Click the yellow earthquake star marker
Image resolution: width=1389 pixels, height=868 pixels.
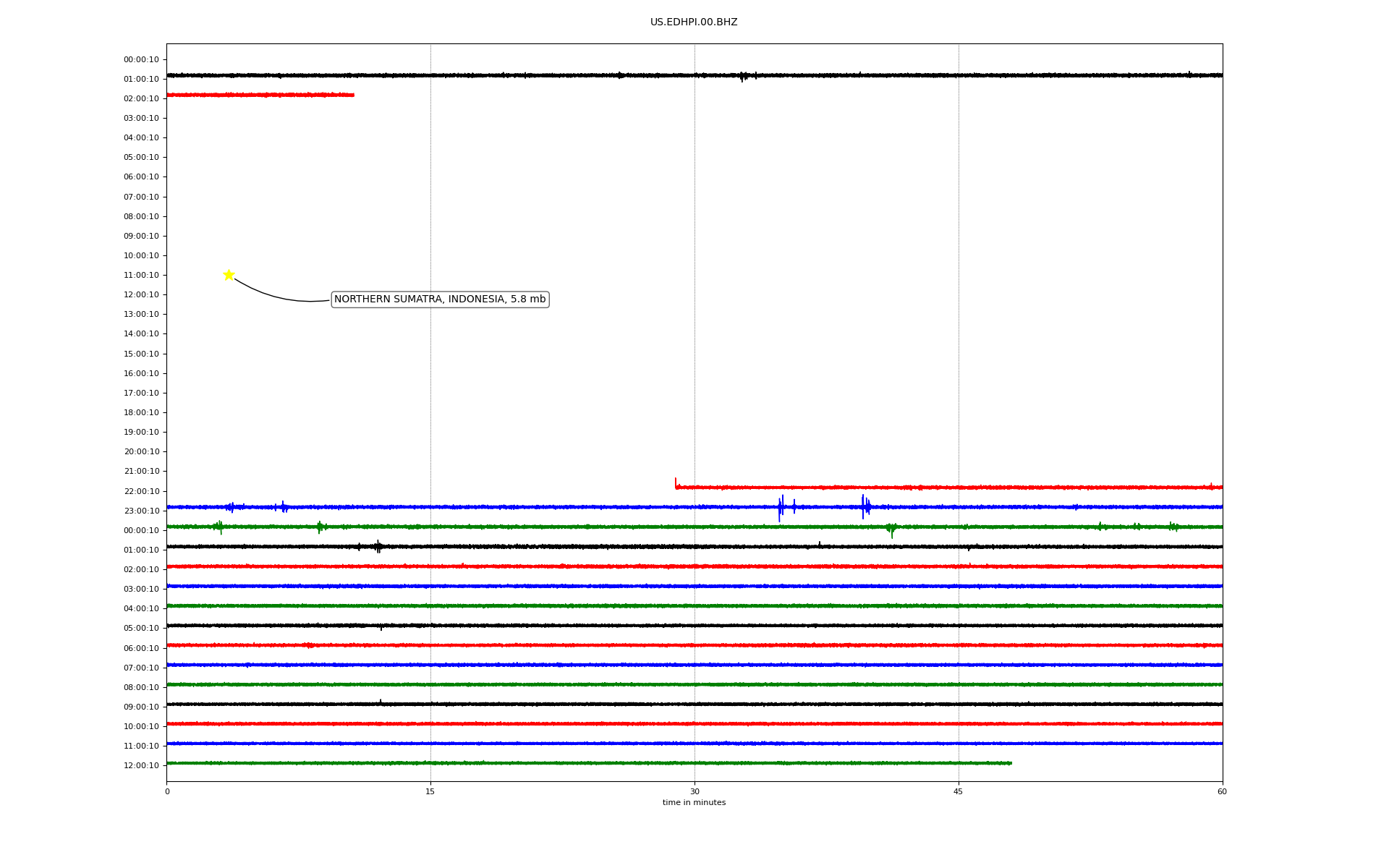[x=229, y=275]
